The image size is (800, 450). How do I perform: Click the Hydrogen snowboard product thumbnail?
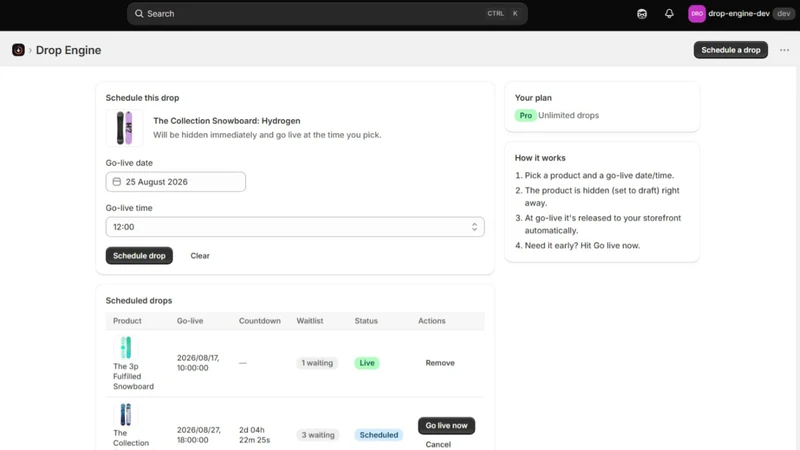[124, 128]
